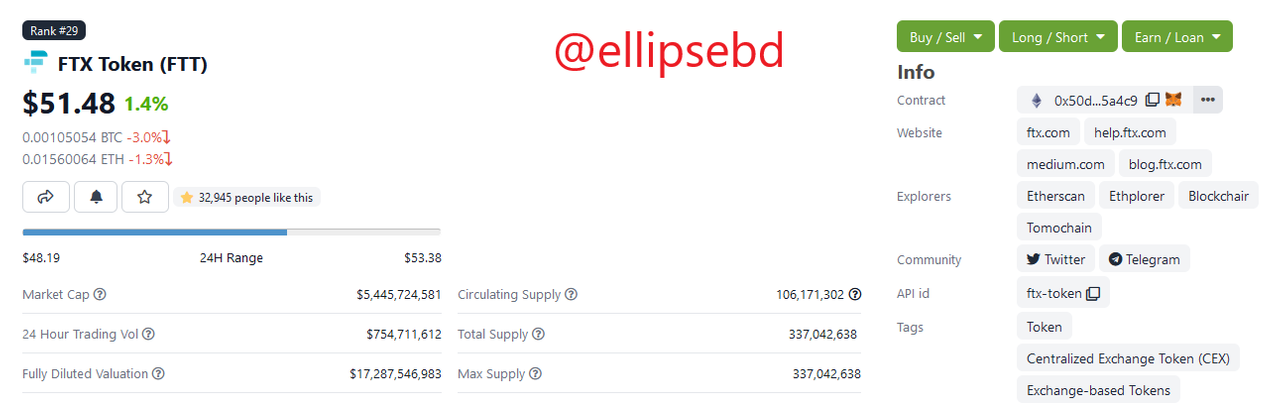Open the Etherscan explorer link
1280x415 pixels.
pyautogui.click(x=1056, y=196)
